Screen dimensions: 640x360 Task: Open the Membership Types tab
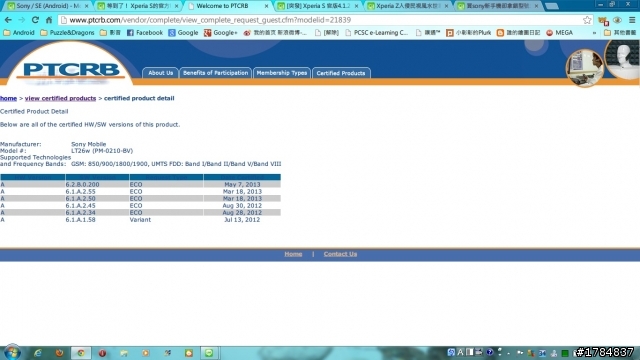tap(282, 73)
